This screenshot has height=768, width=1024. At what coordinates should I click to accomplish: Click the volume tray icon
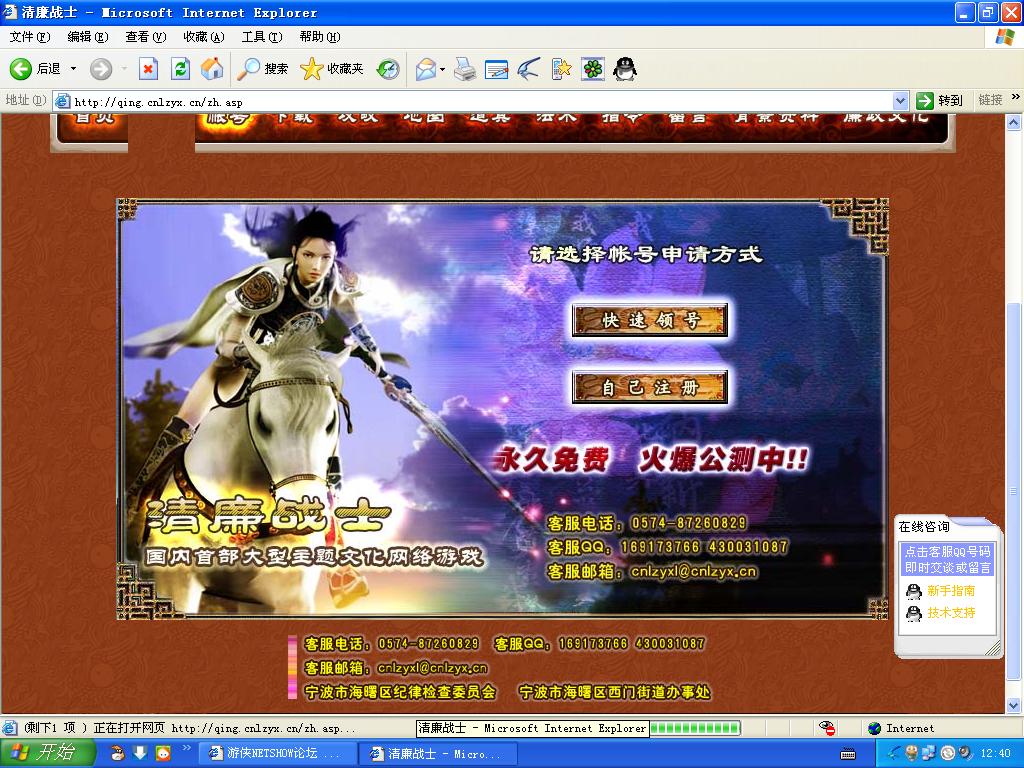pyautogui.click(x=964, y=754)
